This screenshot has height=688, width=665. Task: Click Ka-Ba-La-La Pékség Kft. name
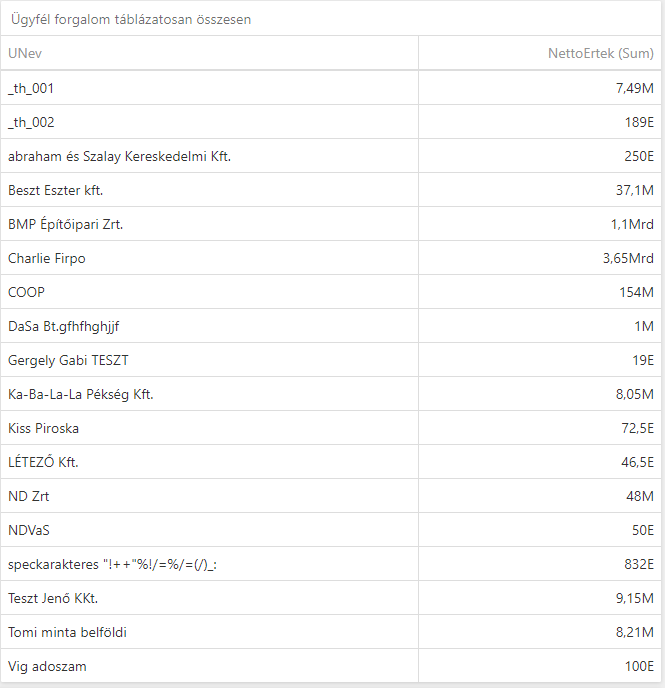tap(81, 394)
